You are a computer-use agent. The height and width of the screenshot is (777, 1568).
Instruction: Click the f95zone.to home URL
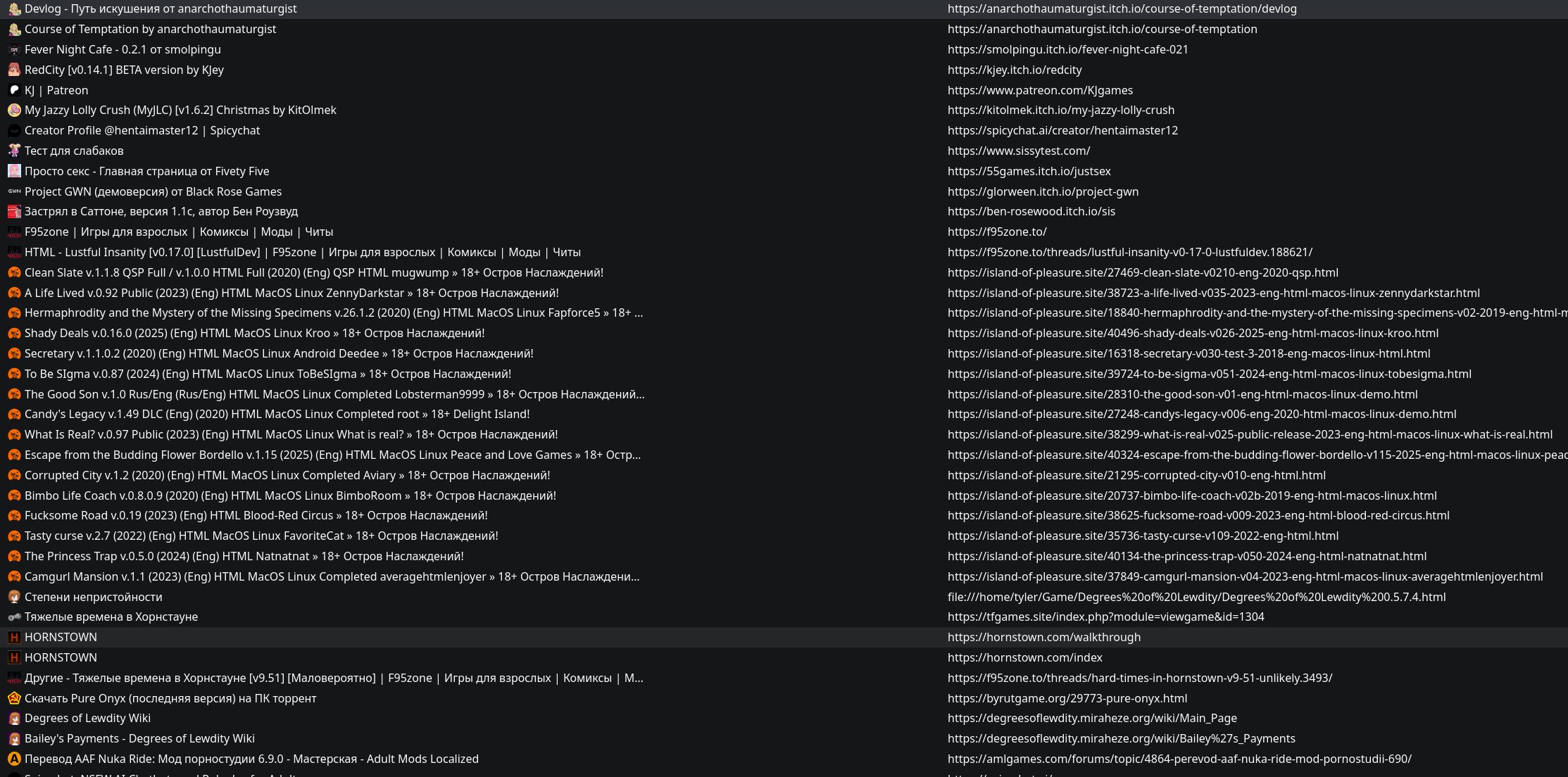pyautogui.click(x=996, y=232)
